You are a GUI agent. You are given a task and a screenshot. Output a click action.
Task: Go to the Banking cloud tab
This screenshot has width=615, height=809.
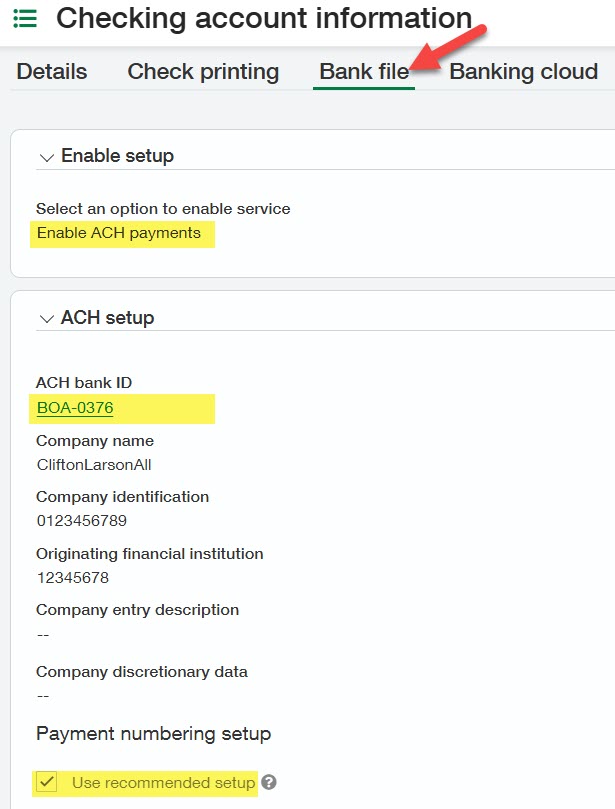(x=523, y=71)
